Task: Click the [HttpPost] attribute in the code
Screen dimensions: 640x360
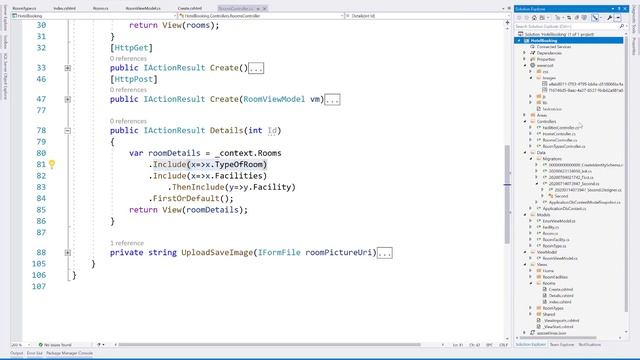Action: (x=133, y=79)
